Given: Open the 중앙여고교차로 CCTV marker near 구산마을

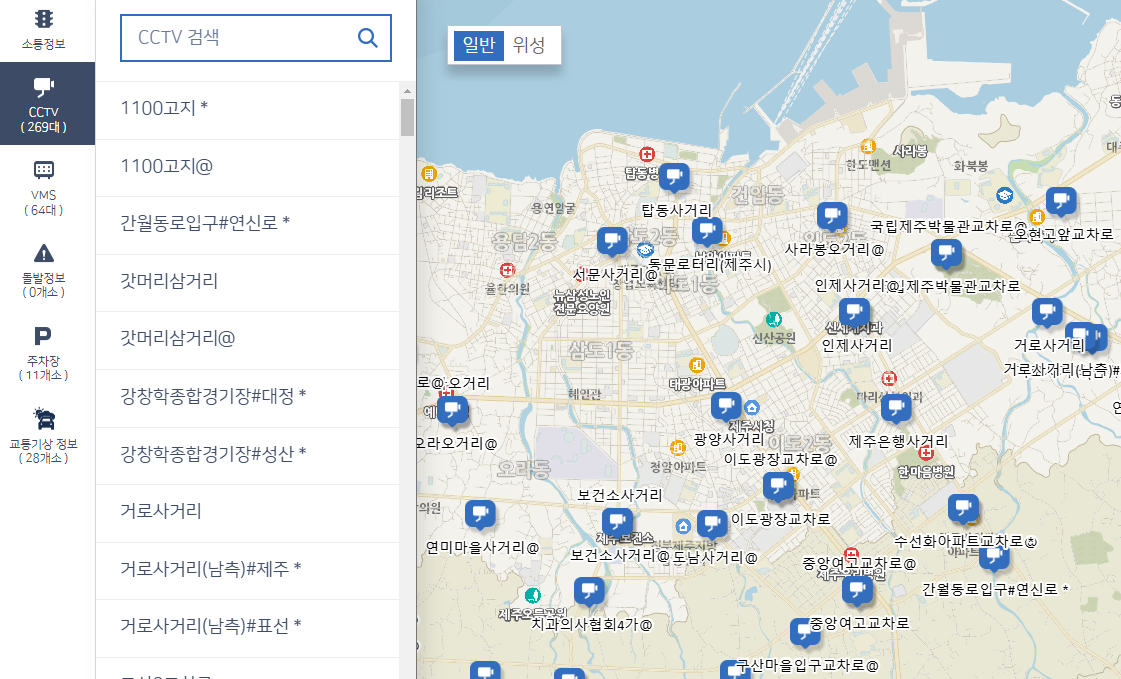Looking at the screenshot, I should (805, 633).
